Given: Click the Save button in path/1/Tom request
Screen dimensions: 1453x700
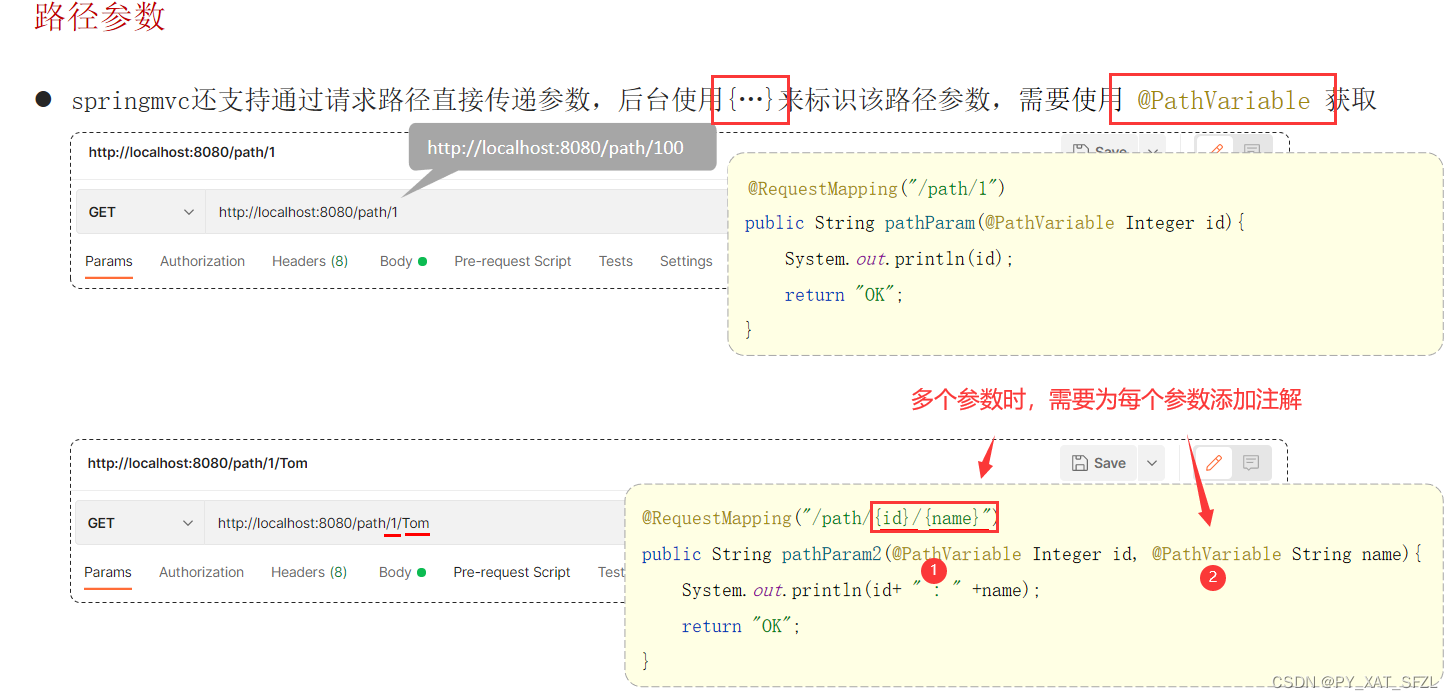Looking at the screenshot, I should pos(1099,463).
